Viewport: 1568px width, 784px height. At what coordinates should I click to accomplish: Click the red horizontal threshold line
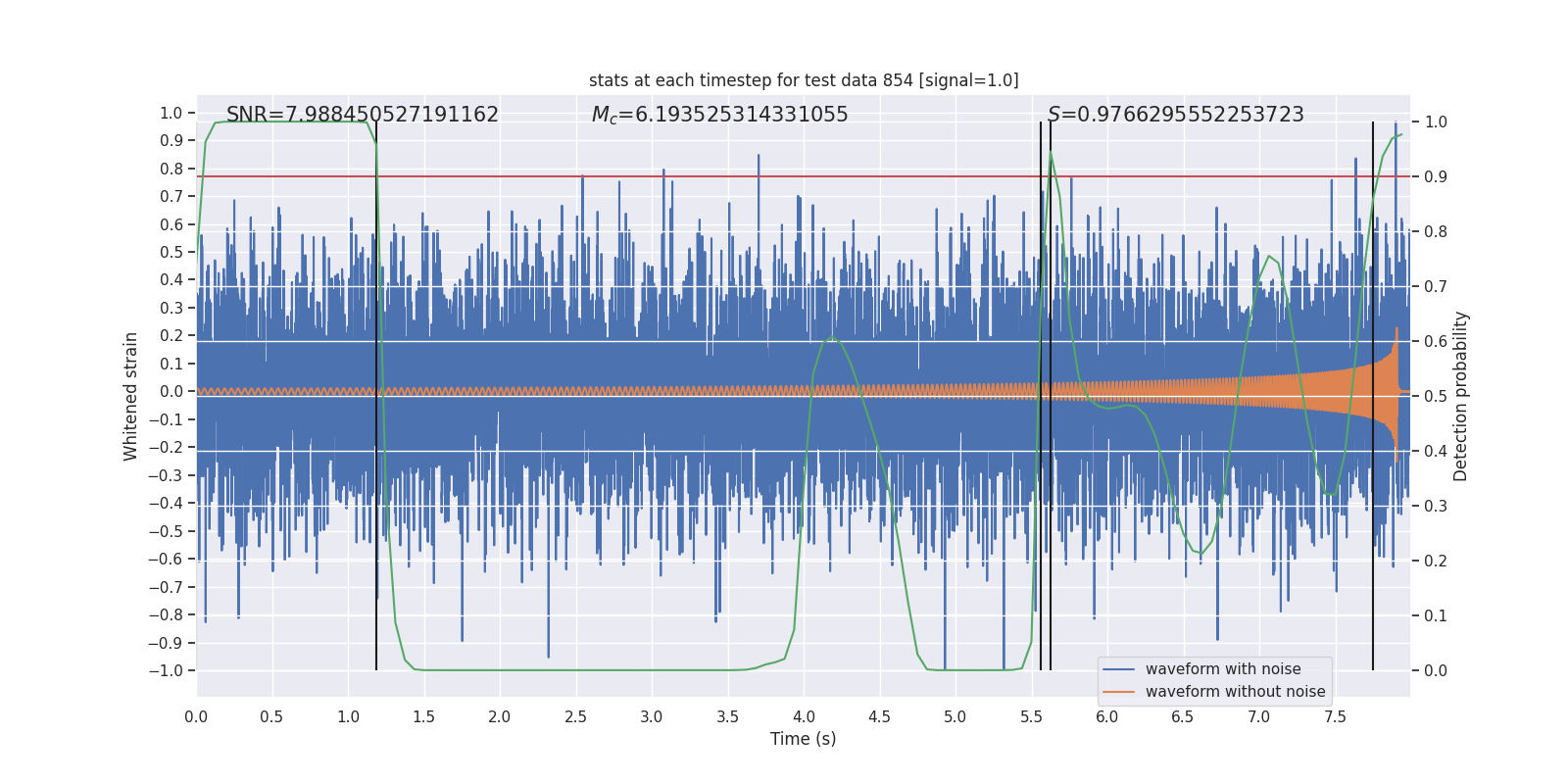click(804, 176)
